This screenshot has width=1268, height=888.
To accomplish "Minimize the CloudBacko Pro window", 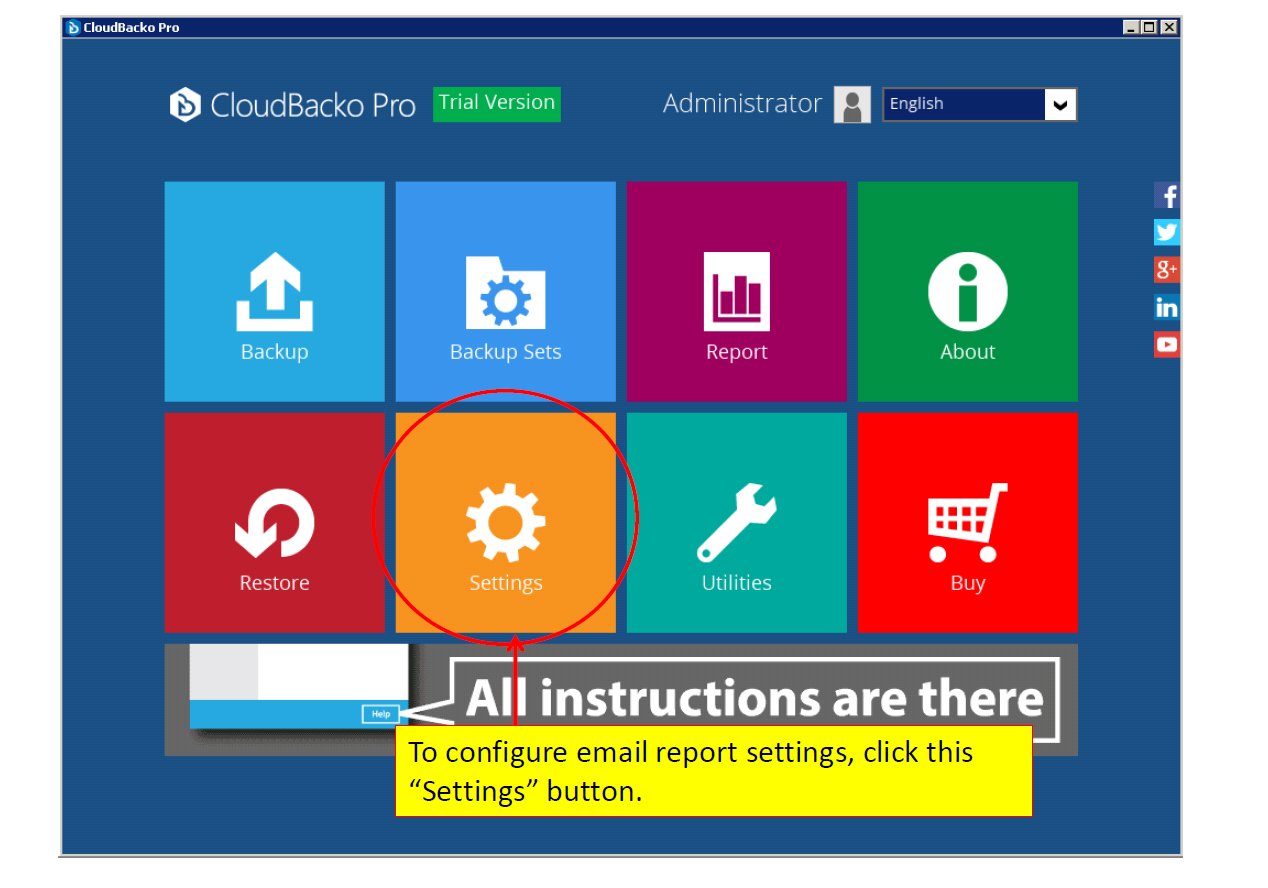I will [x=1131, y=27].
